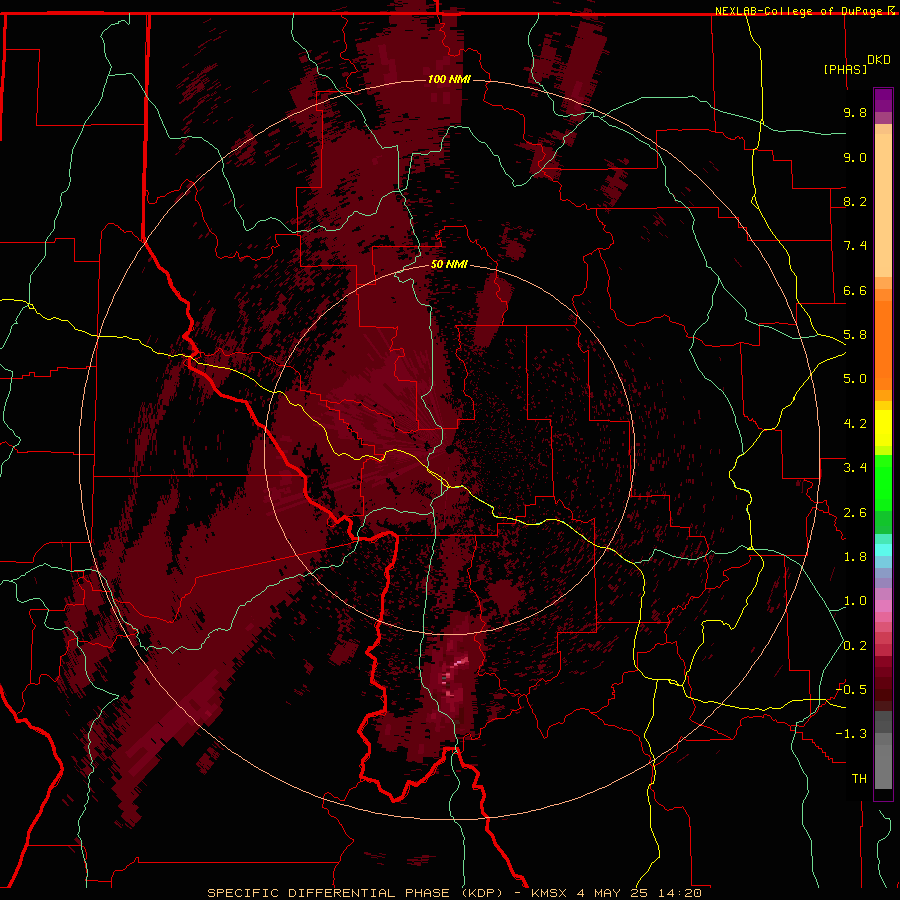Click the 1.8 legend value
This screenshot has height=900, width=900.
click(x=855, y=557)
